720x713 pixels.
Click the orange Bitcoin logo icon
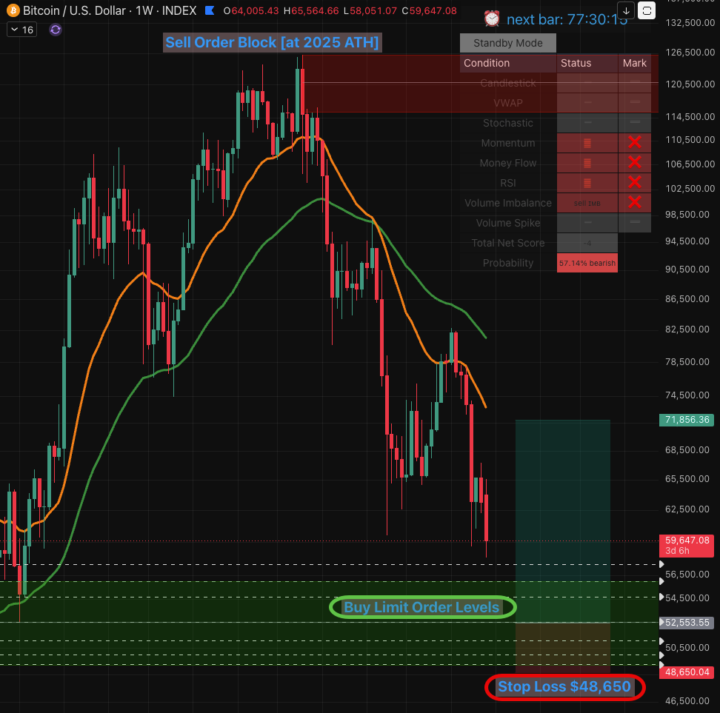click(12, 10)
